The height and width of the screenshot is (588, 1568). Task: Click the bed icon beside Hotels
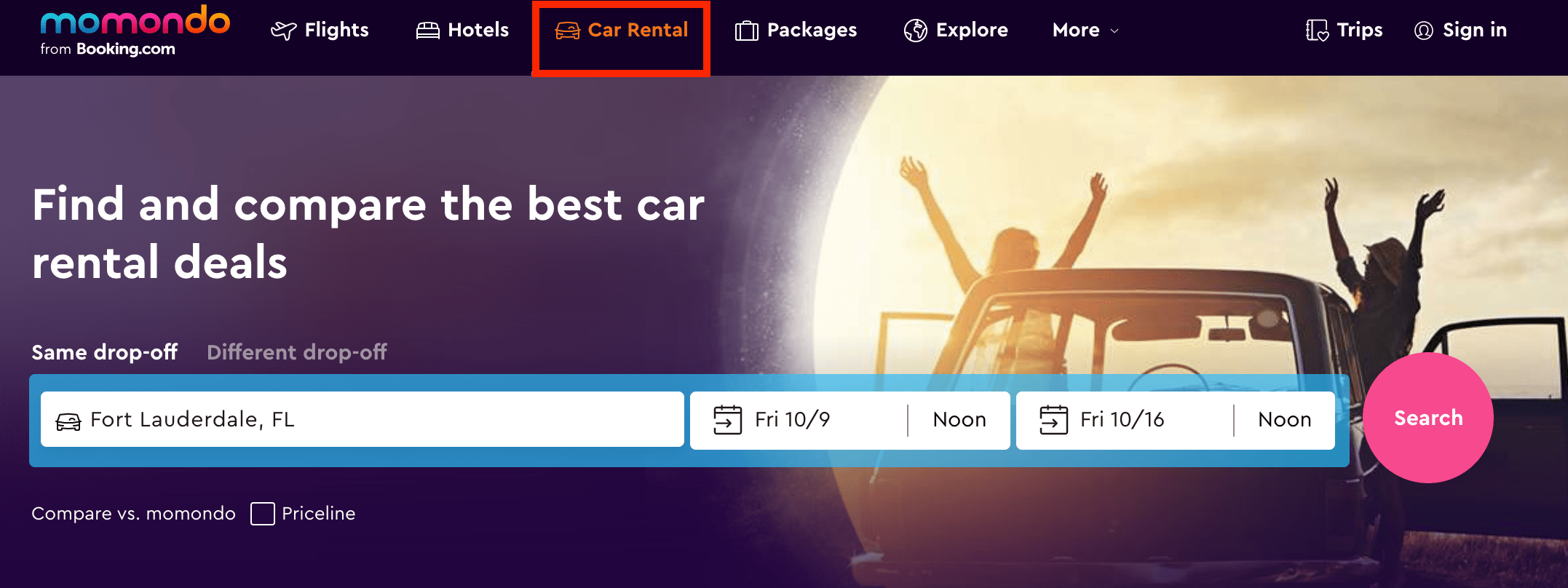428,31
